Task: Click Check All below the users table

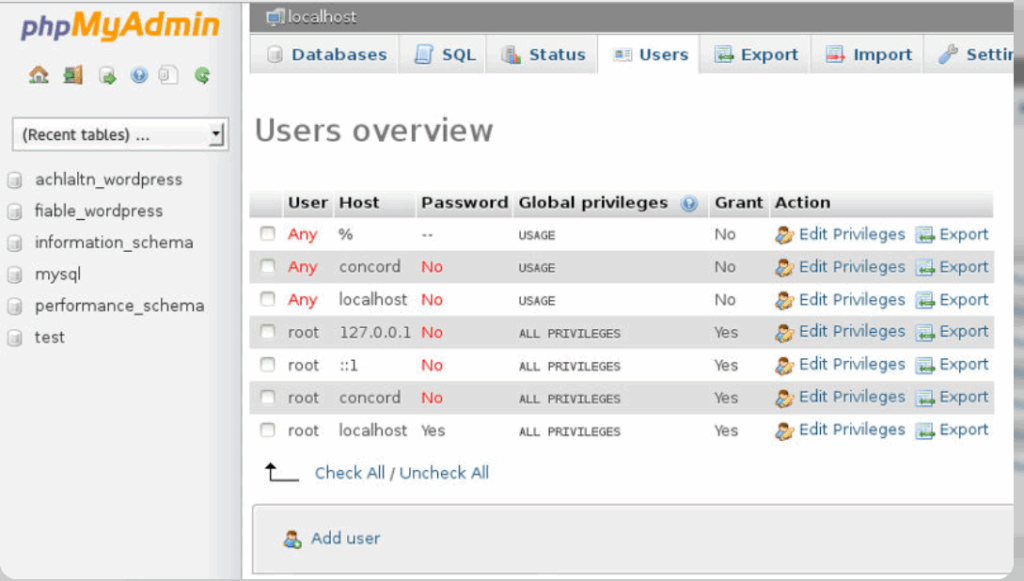Action: click(x=350, y=472)
